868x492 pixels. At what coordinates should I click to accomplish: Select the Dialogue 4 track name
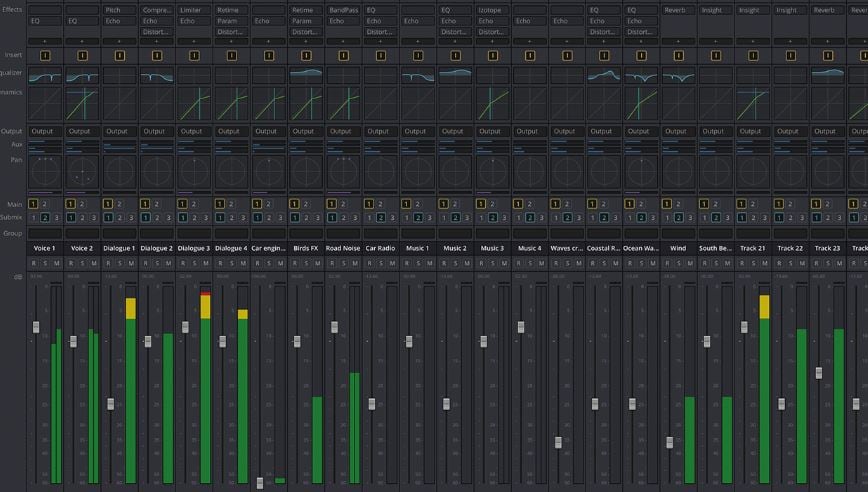231,248
